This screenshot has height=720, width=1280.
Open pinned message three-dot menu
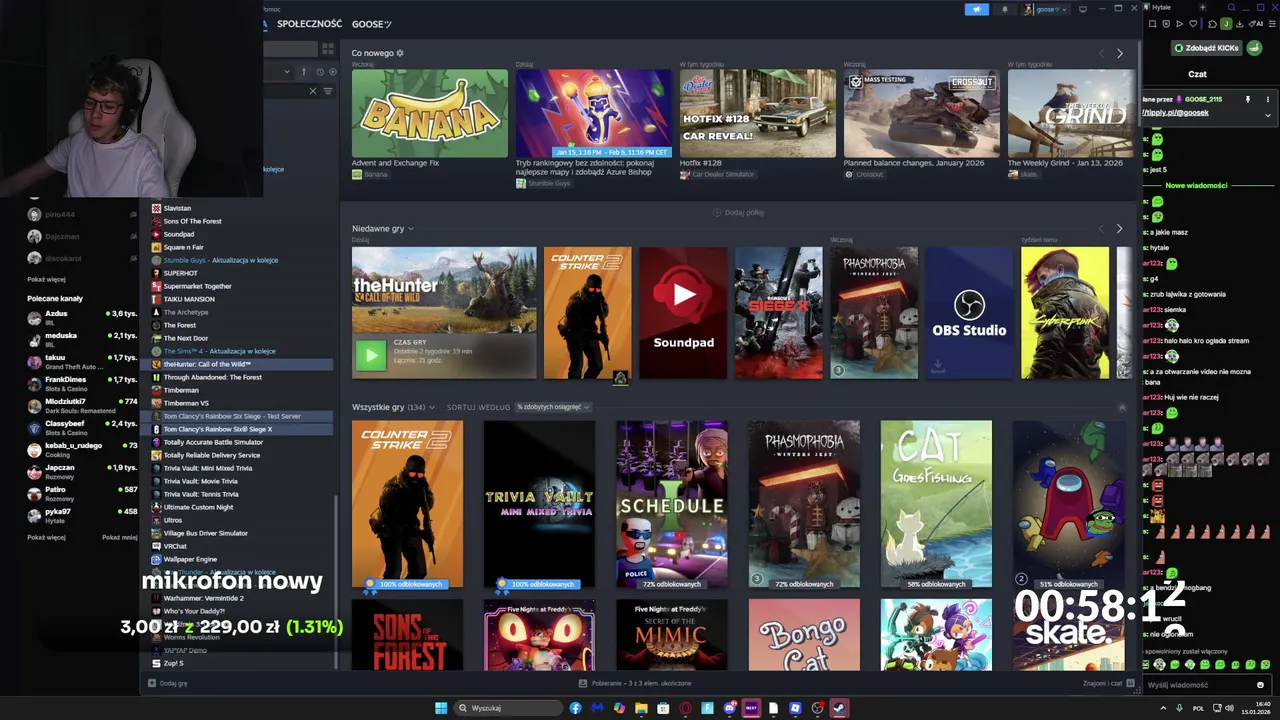pos(1268,99)
